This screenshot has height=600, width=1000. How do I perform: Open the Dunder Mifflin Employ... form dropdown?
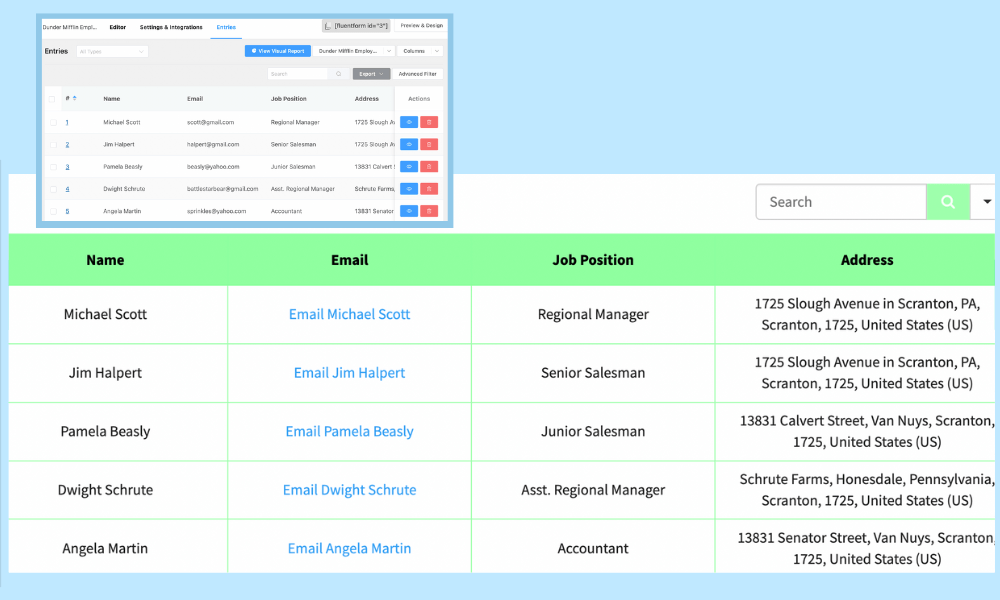pyautogui.click(x=354, y=51)
